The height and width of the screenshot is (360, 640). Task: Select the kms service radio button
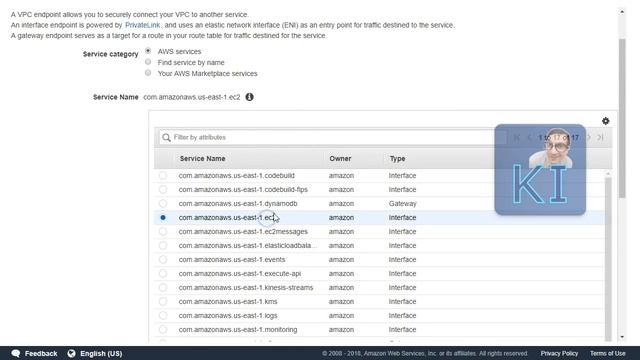(x=163, y=302)
